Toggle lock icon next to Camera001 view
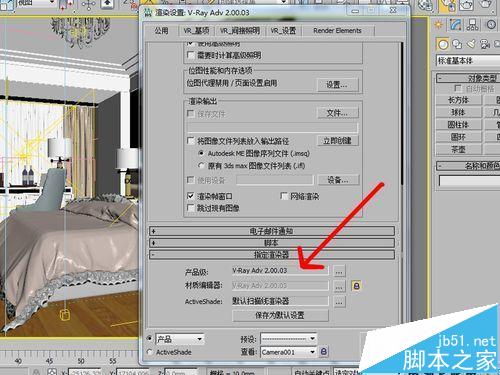The image size is (500, 375). click(x=324, y=351)
